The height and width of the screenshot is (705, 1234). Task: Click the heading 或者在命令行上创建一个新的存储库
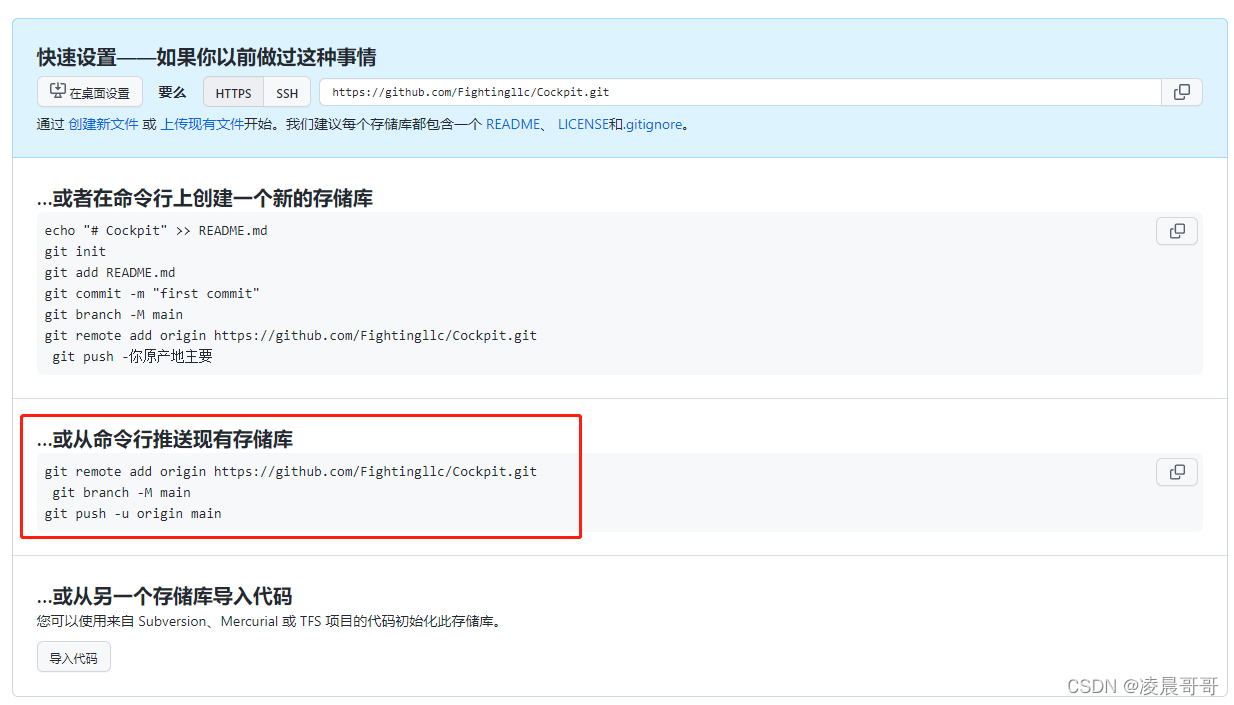205,198
